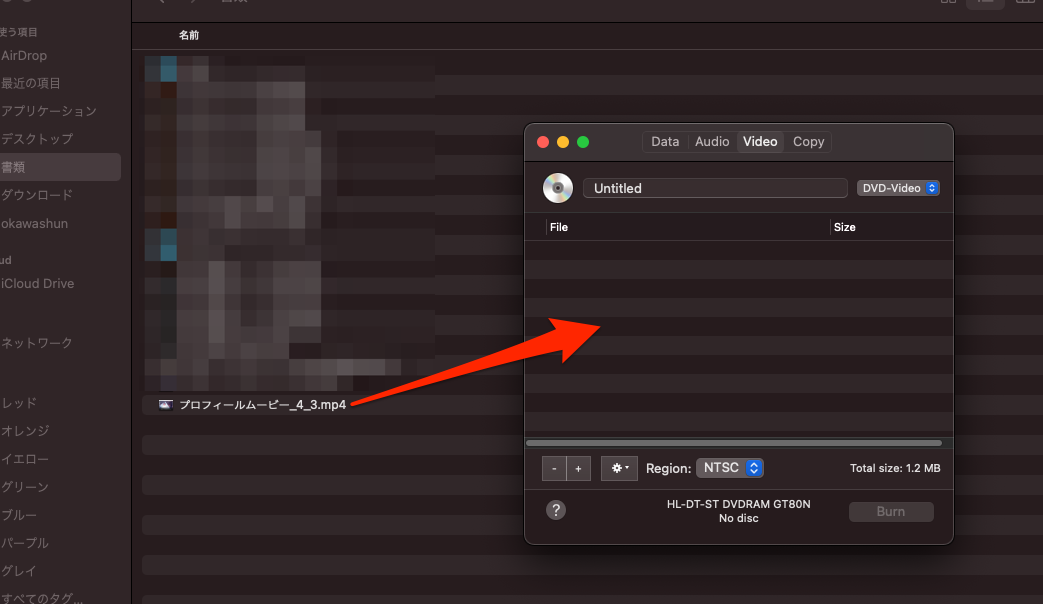This screenshot has width=1043, height=604.
Task: Minimize the Burn window with the yellow button
Action: pos(563,142)
